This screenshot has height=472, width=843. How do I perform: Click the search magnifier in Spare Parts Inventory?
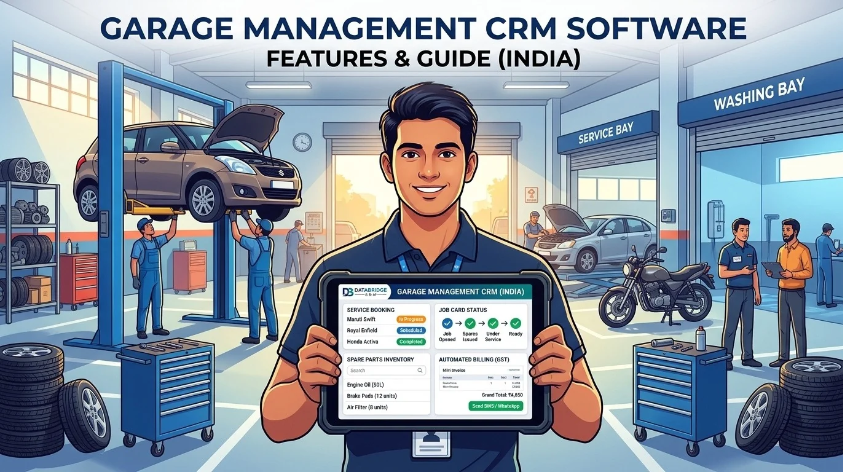(420, 370)
